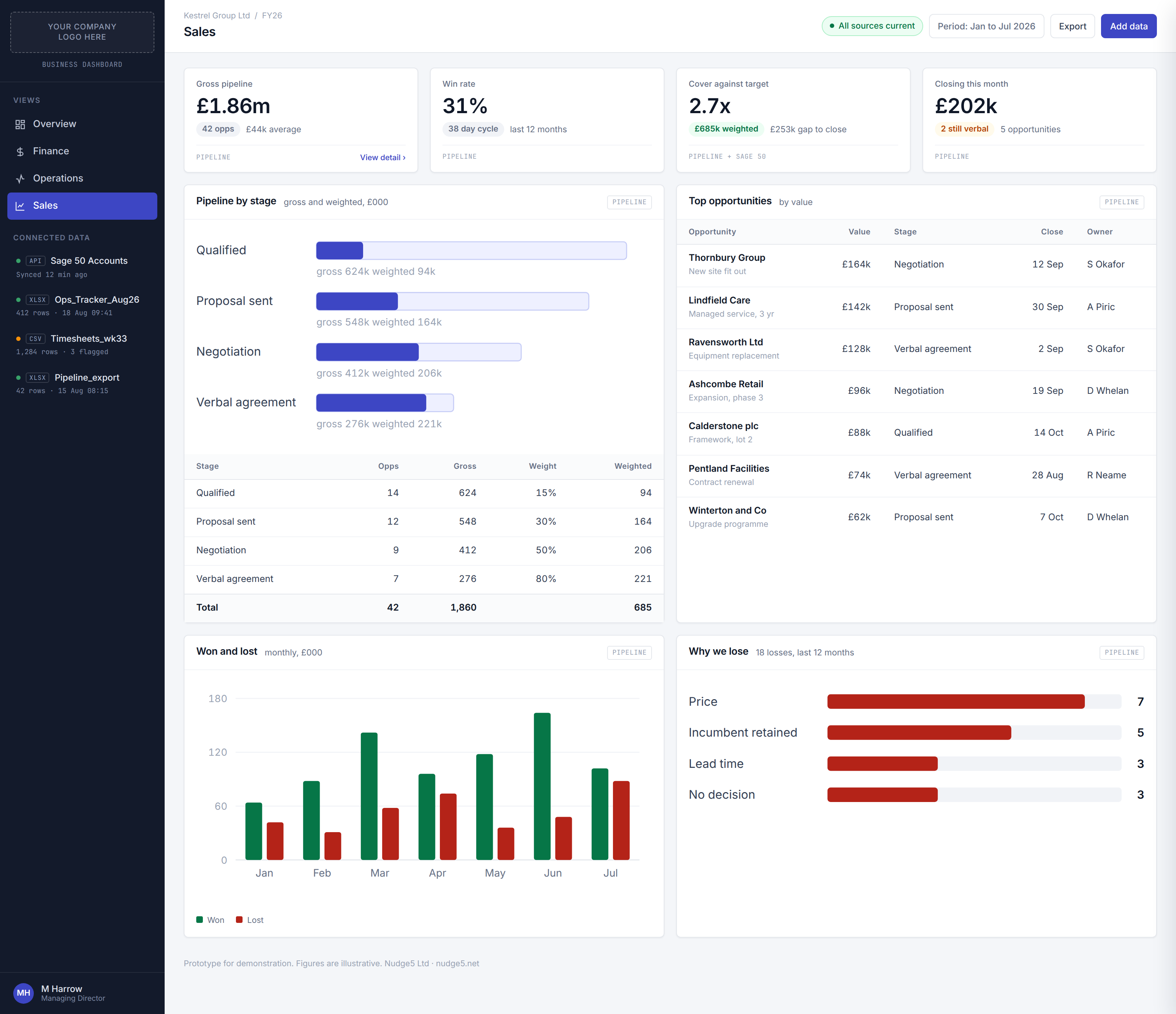1176x1014 pixels.
Task: Click the XLSX badge beside Pipeline_export
Action: (x=37, y=378)
